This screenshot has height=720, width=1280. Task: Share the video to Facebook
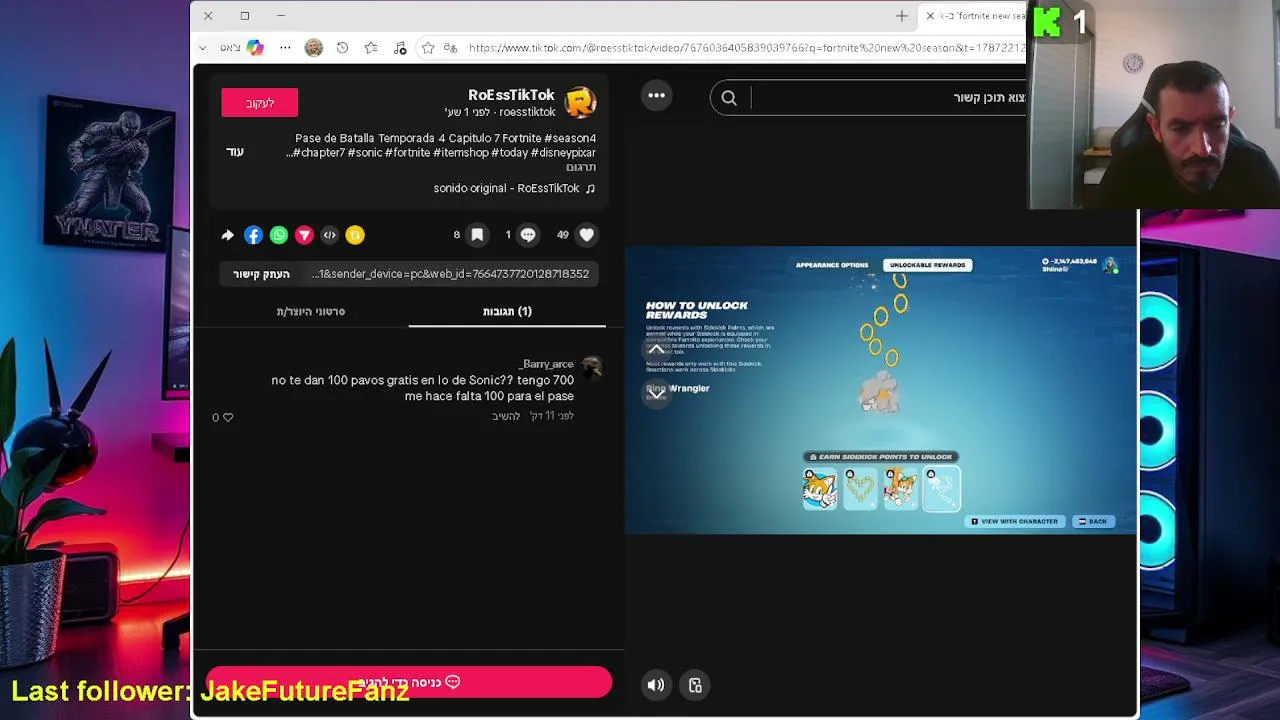[253, 235]
